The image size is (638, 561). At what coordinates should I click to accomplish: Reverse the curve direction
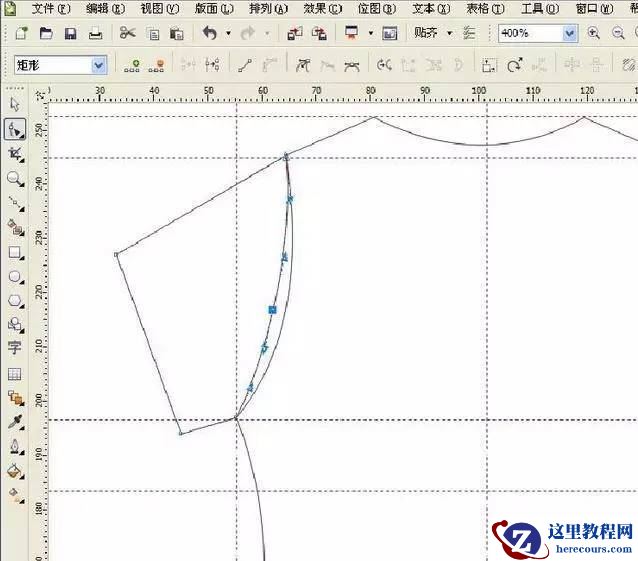[384, 65]
